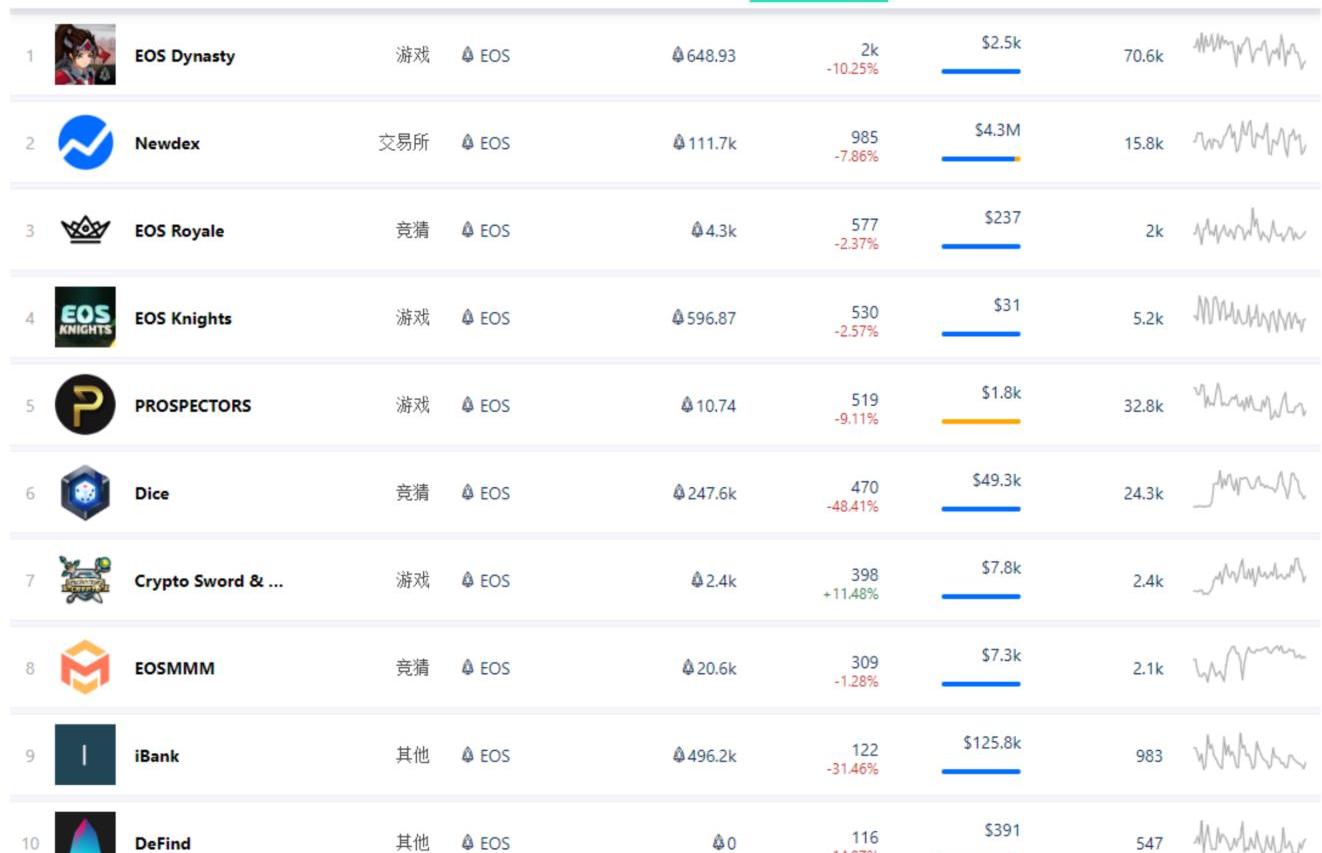Viewport: 1322px width, 853px height.
Task: Select the Dice blue hexagon icon
Action: pyautogui.click(x=85, y=492)
